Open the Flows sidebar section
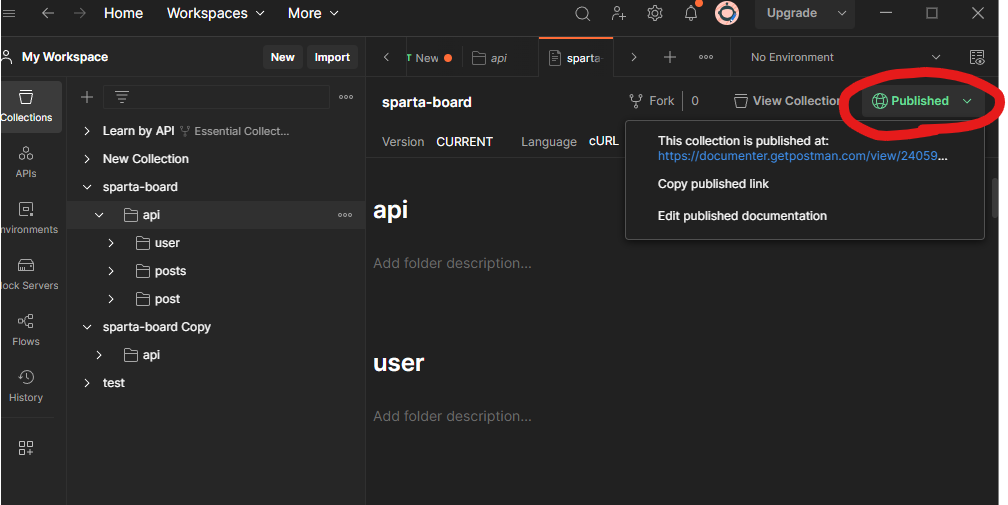This screenshot has height=505, width=1008. (26, 330)
